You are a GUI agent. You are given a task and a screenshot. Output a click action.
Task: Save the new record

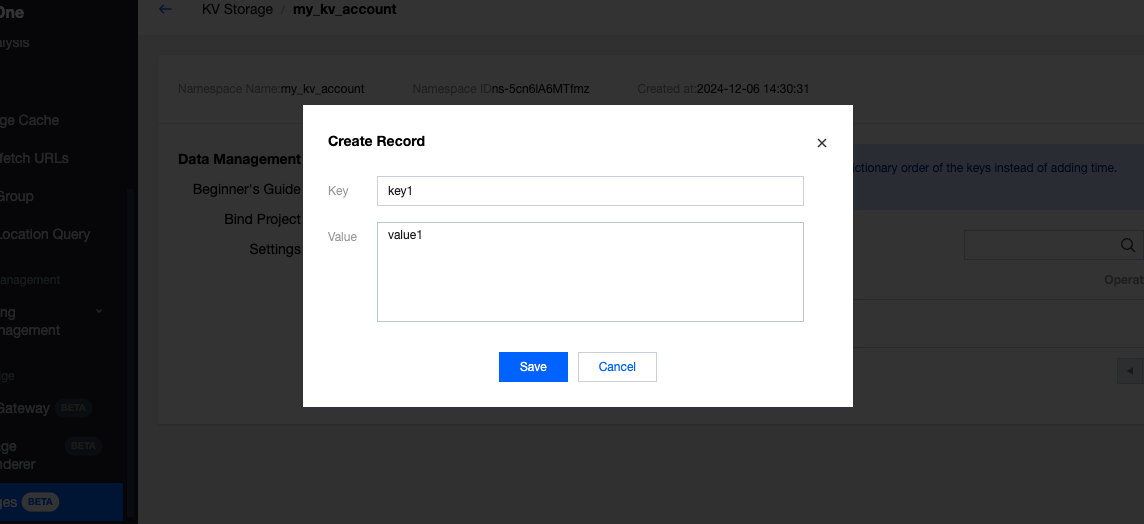(533, 367)
